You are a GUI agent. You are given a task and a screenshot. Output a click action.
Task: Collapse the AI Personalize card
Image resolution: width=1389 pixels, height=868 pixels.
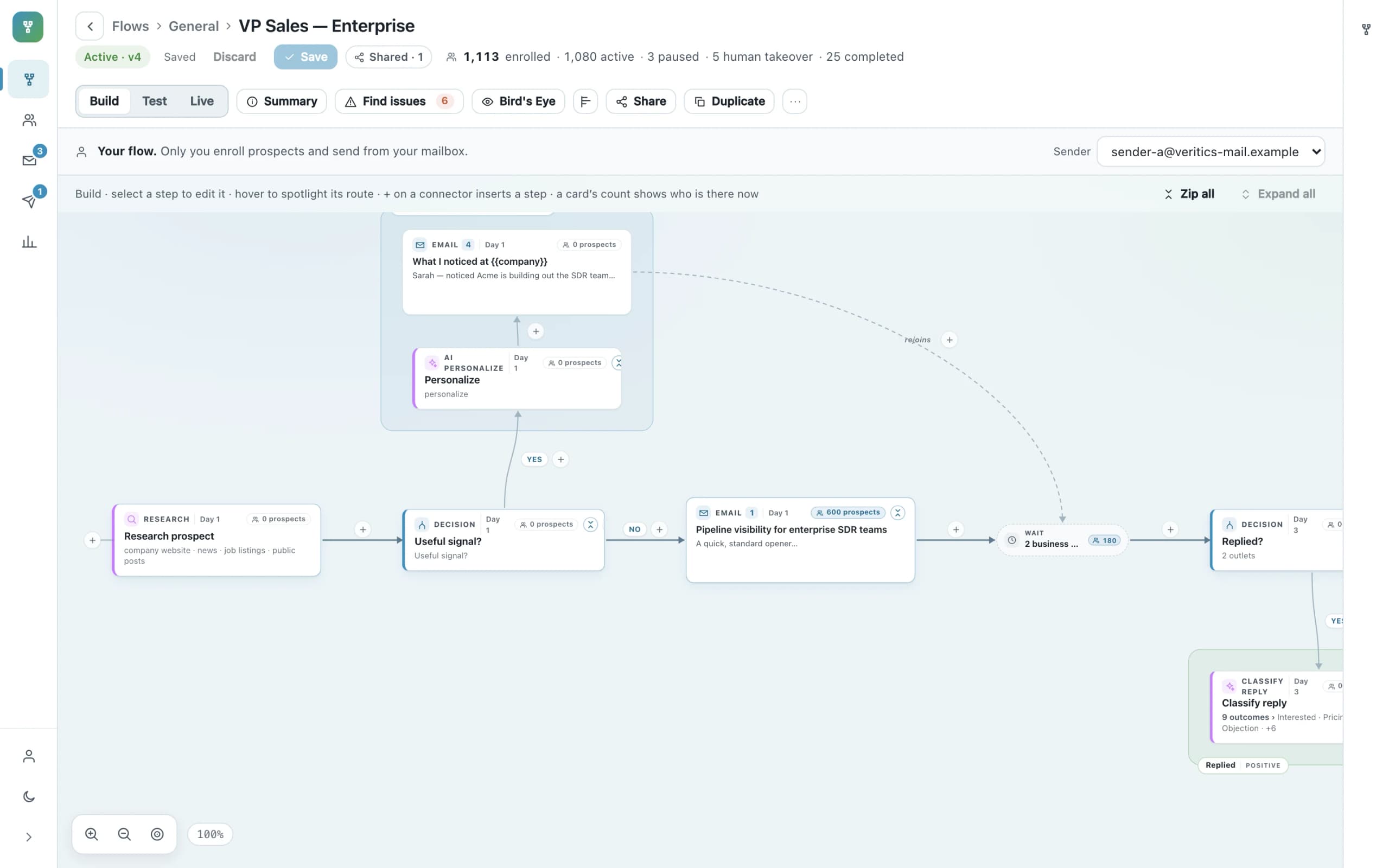(617, 363)
